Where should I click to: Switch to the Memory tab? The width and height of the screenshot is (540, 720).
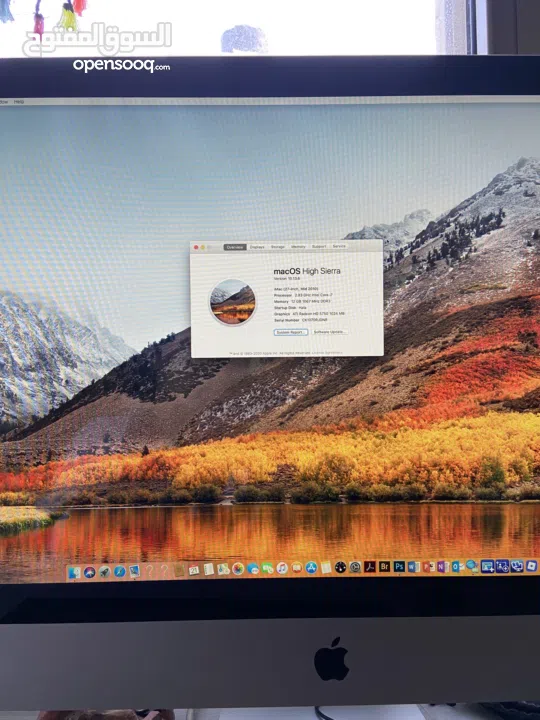pos(298,247)
